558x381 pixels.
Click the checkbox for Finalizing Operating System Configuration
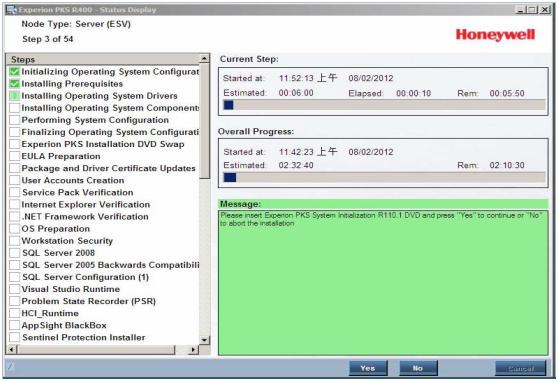15,132
